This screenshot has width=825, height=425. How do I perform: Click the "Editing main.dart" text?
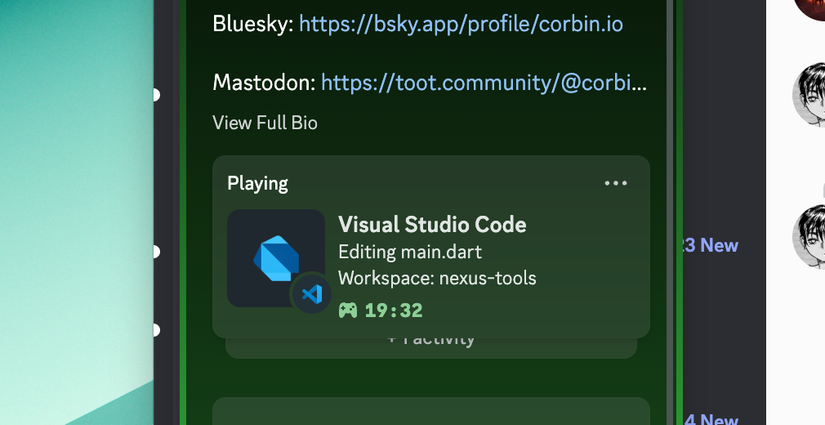coord(410,252)
